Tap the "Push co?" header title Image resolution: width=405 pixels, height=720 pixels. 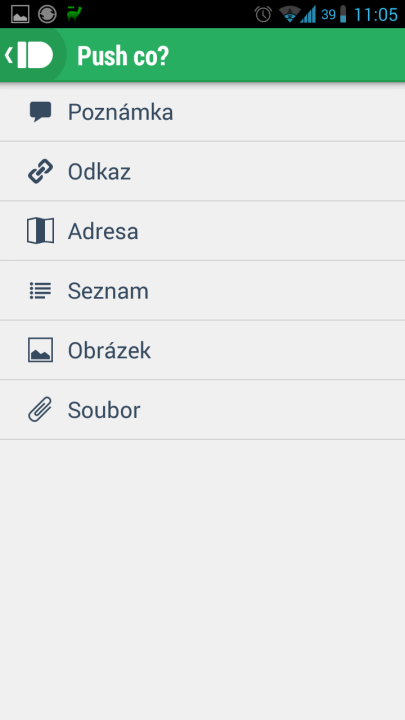[x=123, y=56]
